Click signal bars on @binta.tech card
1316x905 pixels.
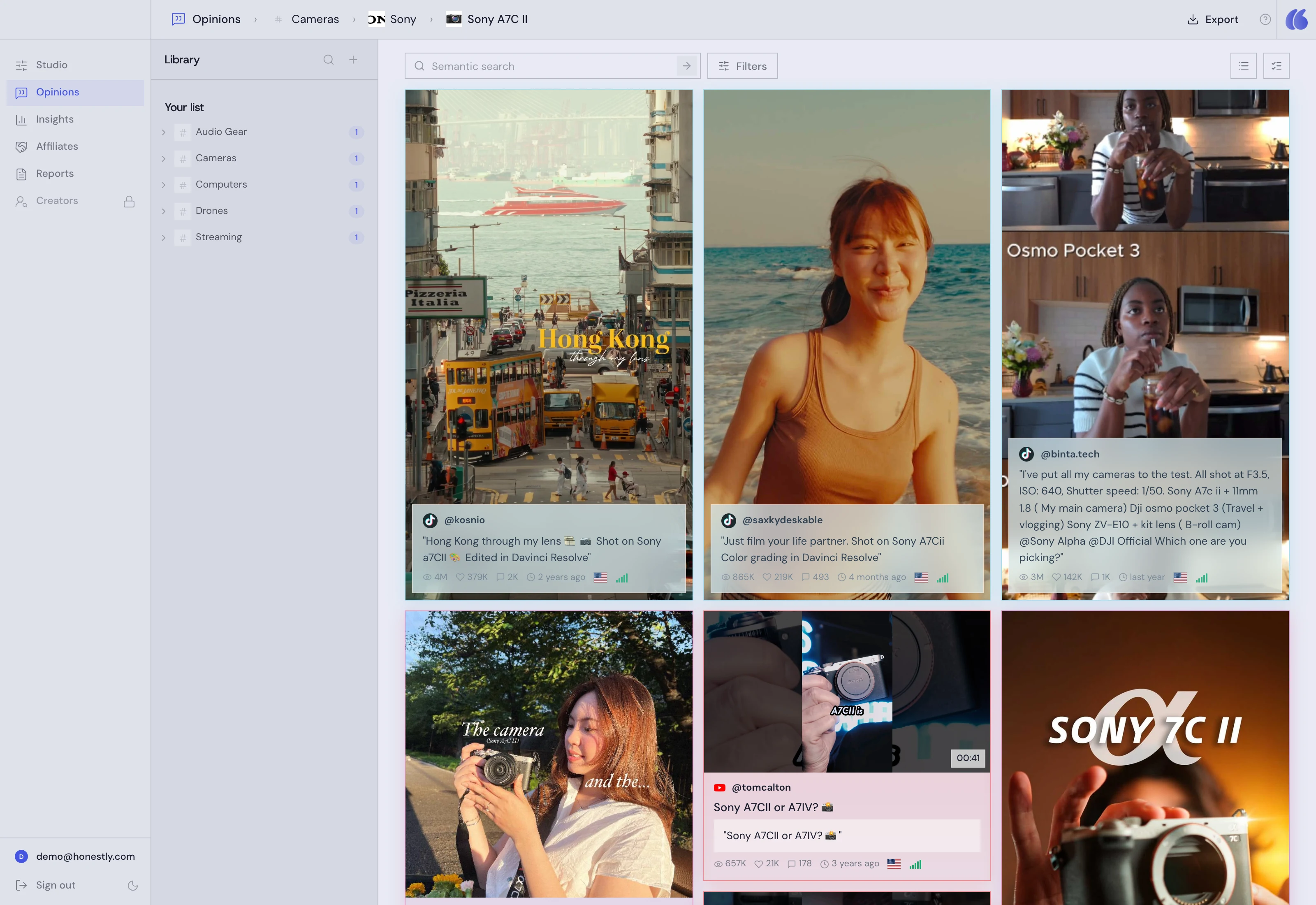pos(1202,578)
